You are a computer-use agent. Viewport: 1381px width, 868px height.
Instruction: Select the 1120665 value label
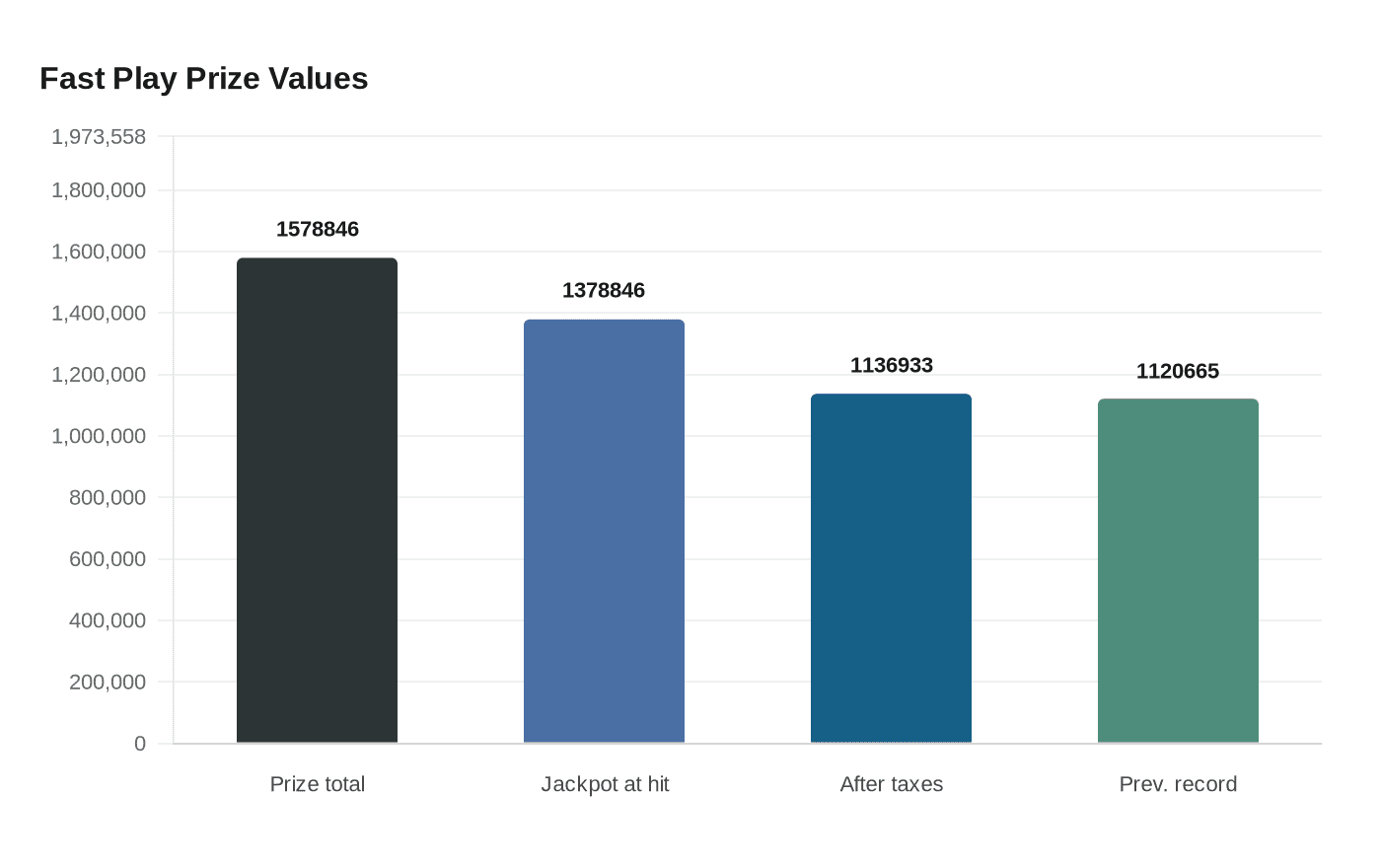(x=1178, y=371)
